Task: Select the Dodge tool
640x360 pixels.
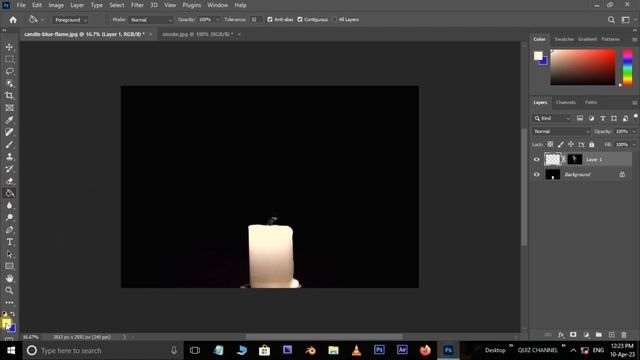Action: pos(9,218)
